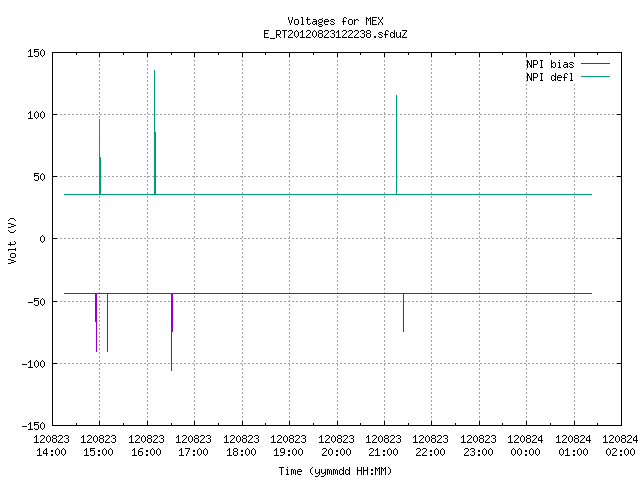The width and height of the screenshot is (640, 480).
Task: Click the 100 y-axis tick label
Action: pos(36,115)
